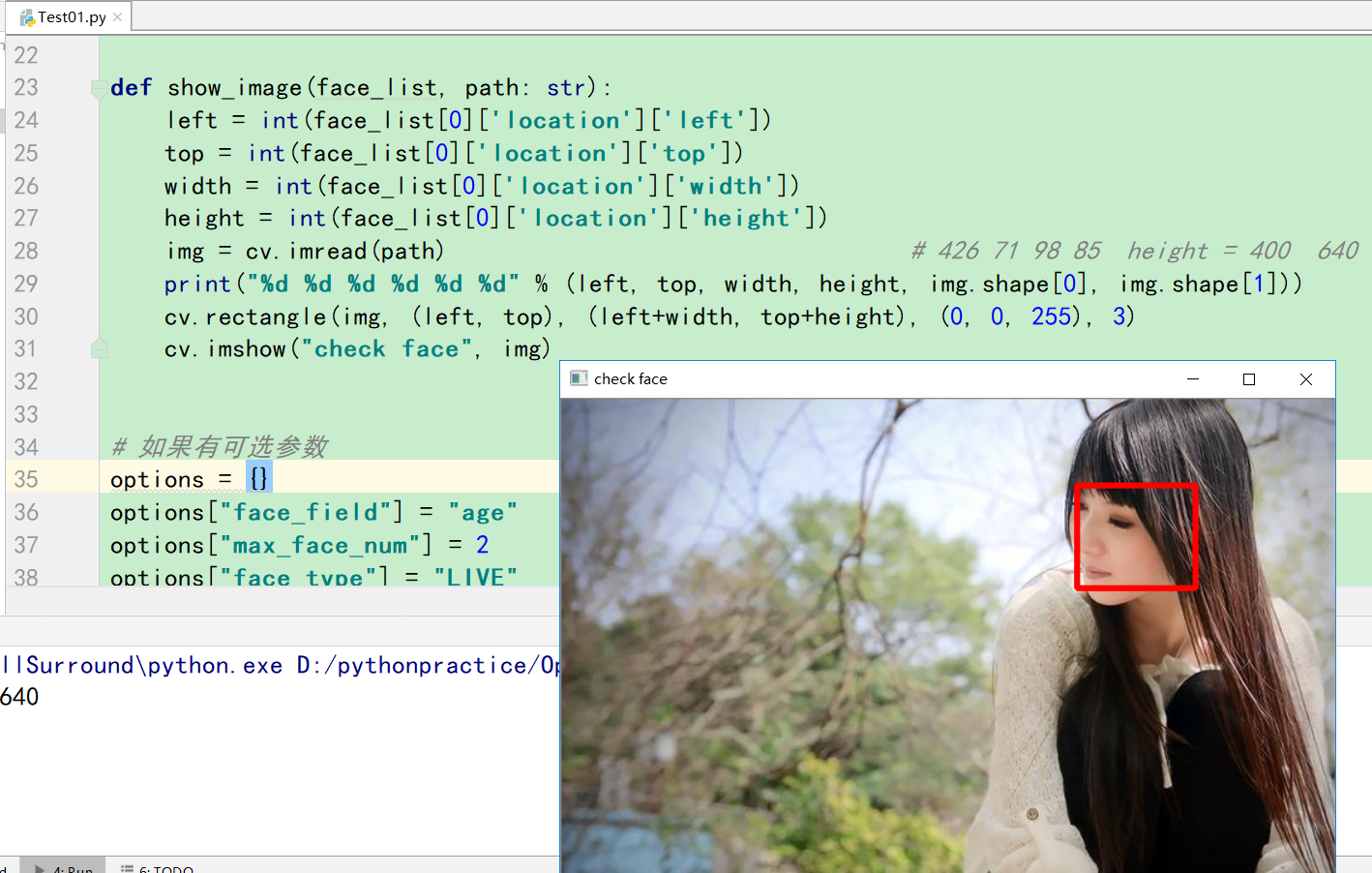Click options["face_type"] = "LIVE" line

pos(313,577)
